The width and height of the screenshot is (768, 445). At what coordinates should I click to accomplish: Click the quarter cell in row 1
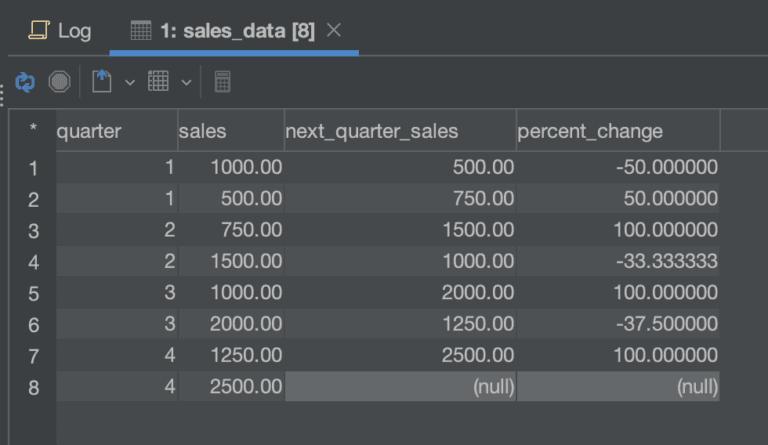pyautogui.click(x=117, y=167)
